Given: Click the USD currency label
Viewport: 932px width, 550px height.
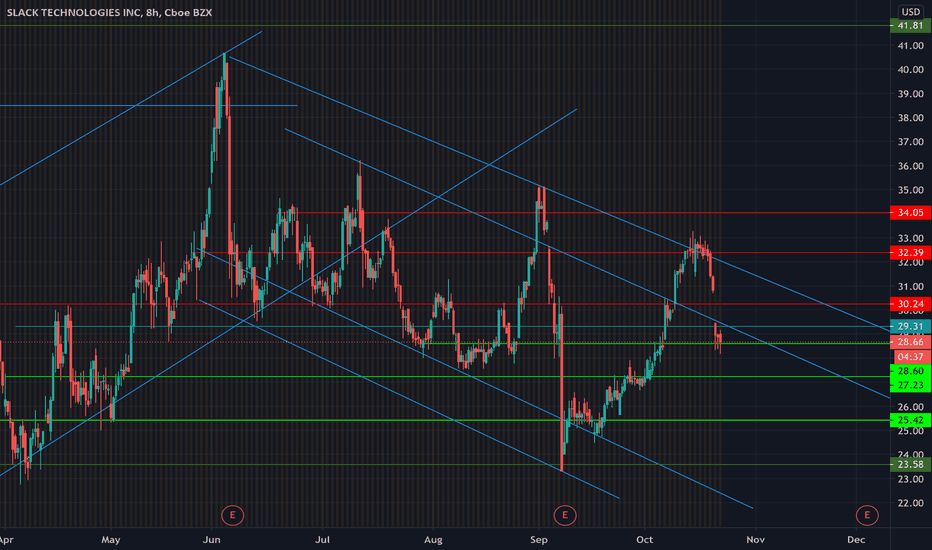Looking at the screenshot, I should tap(911, 12).
